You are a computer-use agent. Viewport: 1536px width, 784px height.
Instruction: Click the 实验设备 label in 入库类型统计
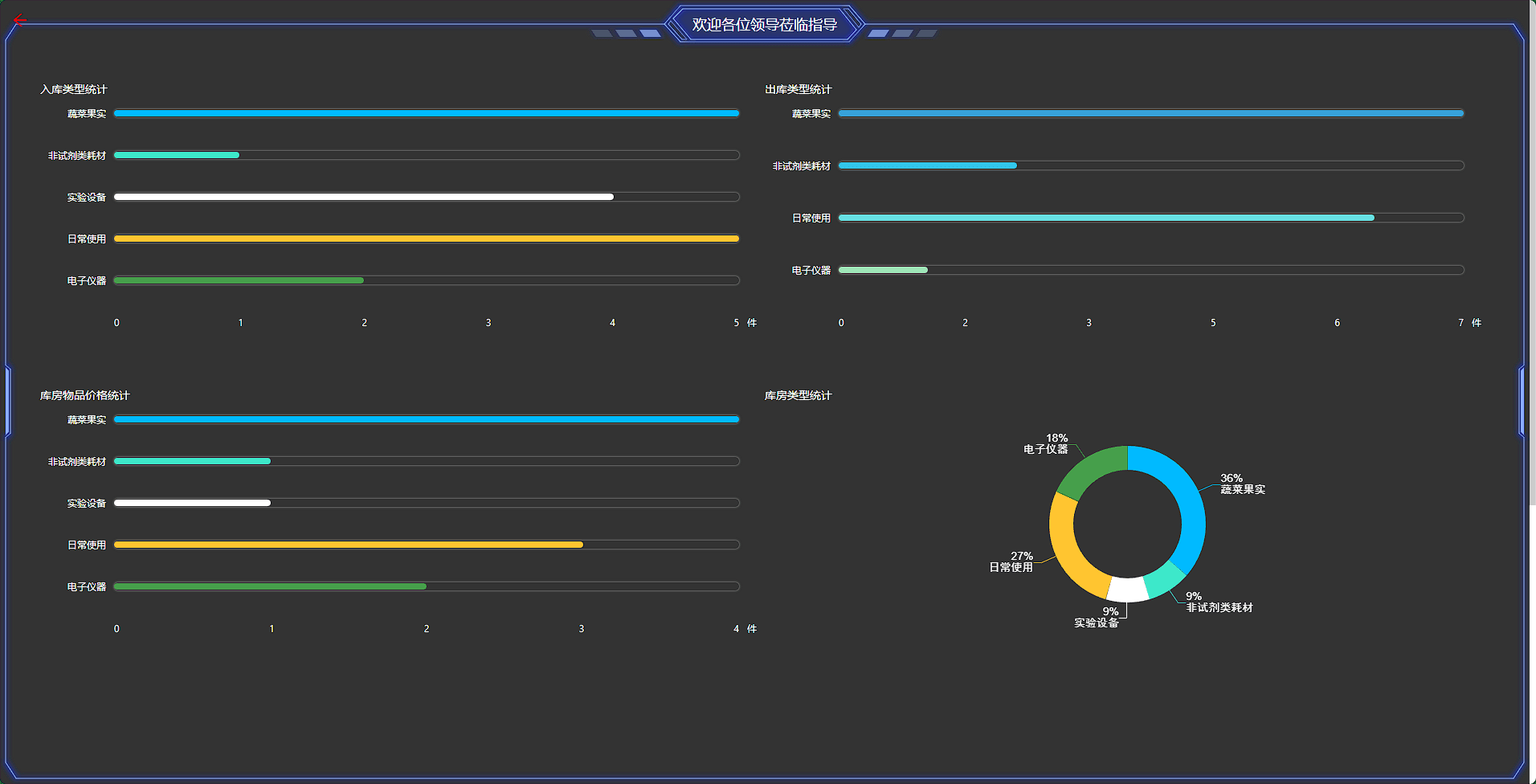click(x=87, y=197)
